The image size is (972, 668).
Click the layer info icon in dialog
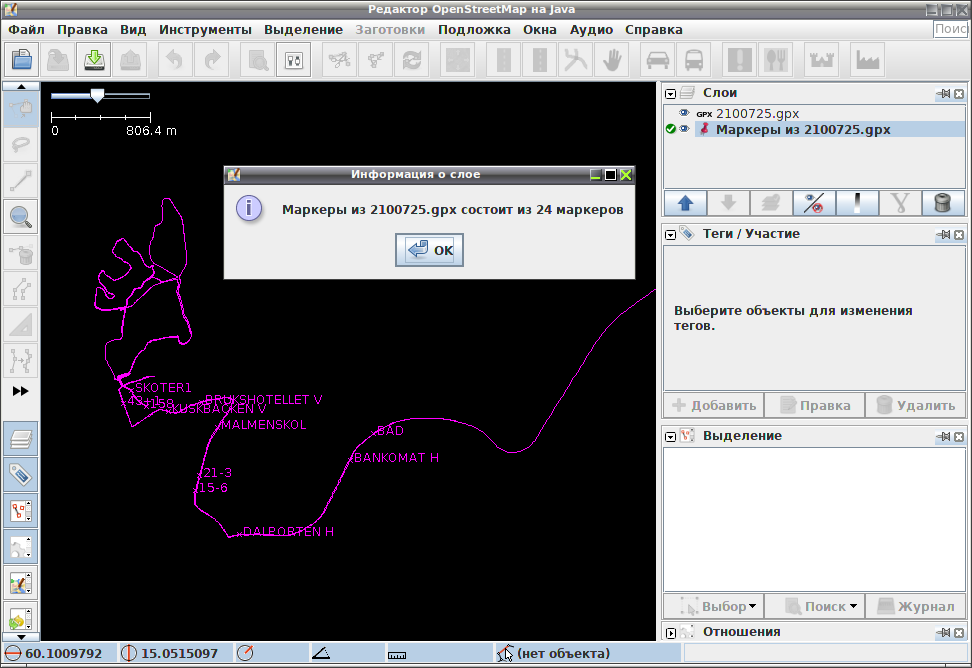[249, 208]
